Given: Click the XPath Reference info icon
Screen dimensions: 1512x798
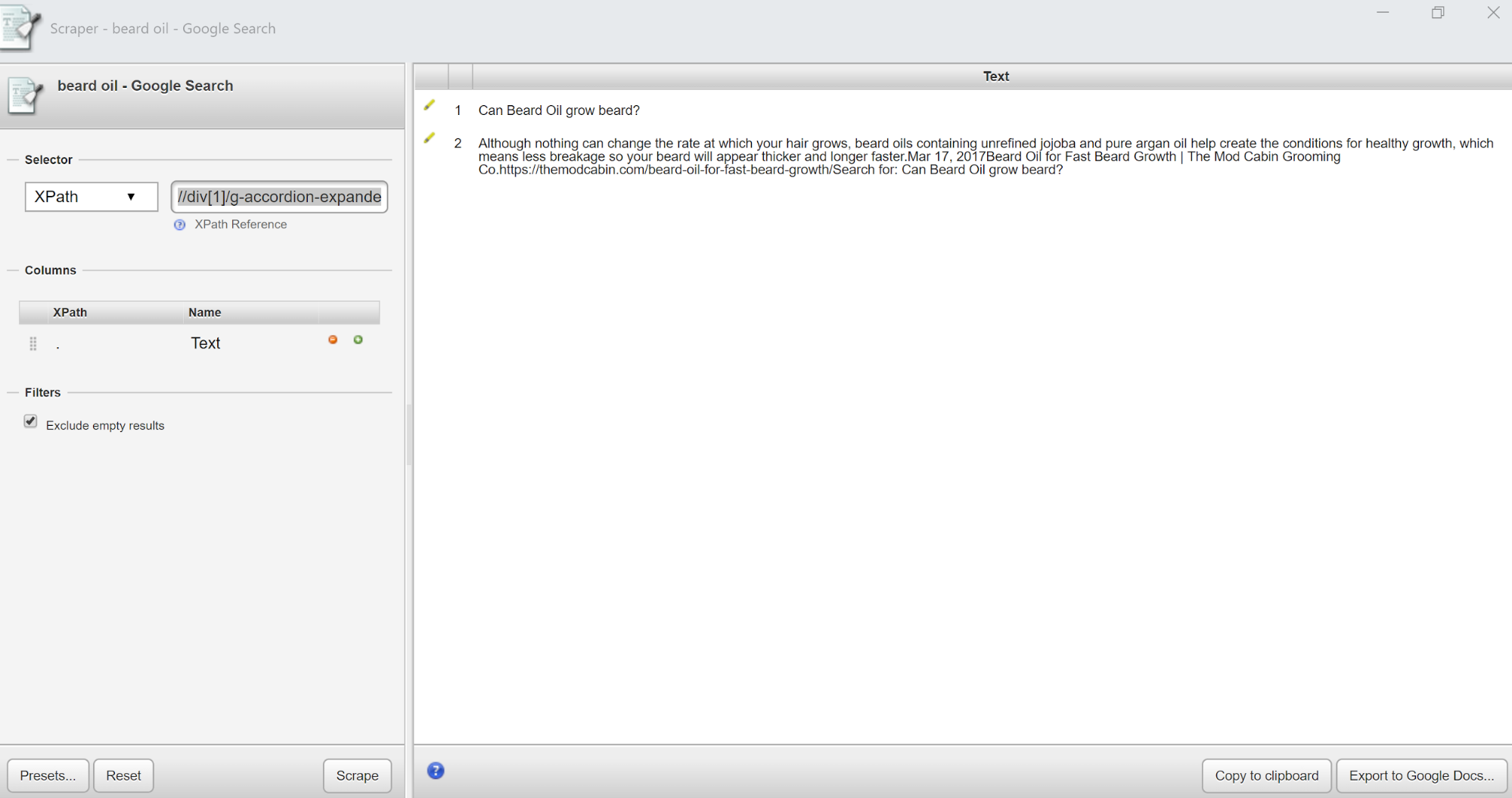Looking at the screenshot, I should [179, 225].
